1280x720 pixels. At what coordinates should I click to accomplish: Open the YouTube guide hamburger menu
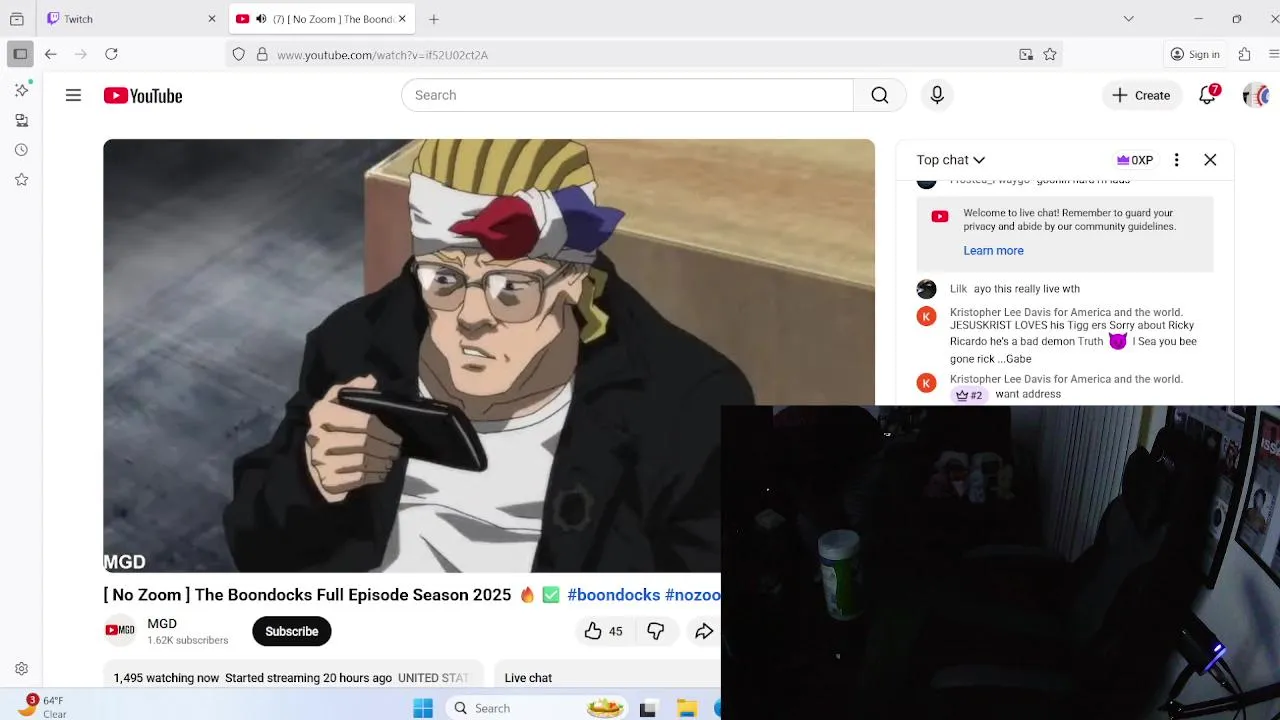click(73, 95)
